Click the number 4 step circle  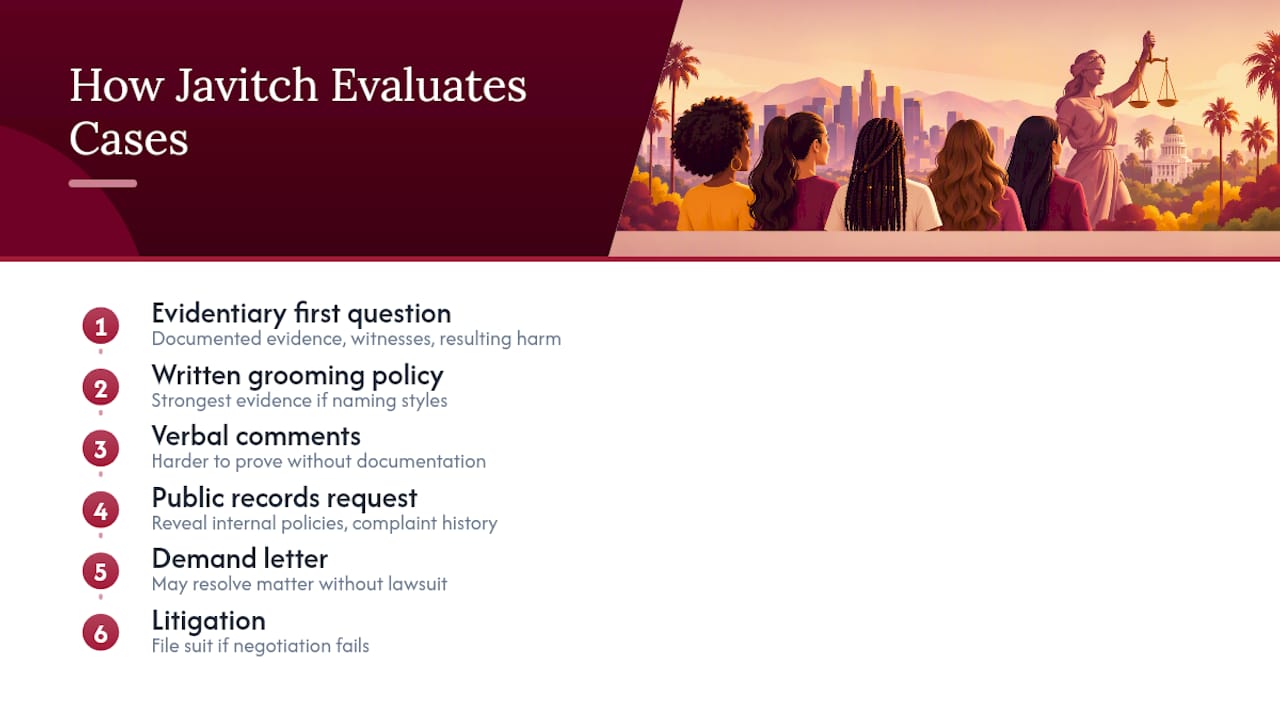[x=100, y=511]
